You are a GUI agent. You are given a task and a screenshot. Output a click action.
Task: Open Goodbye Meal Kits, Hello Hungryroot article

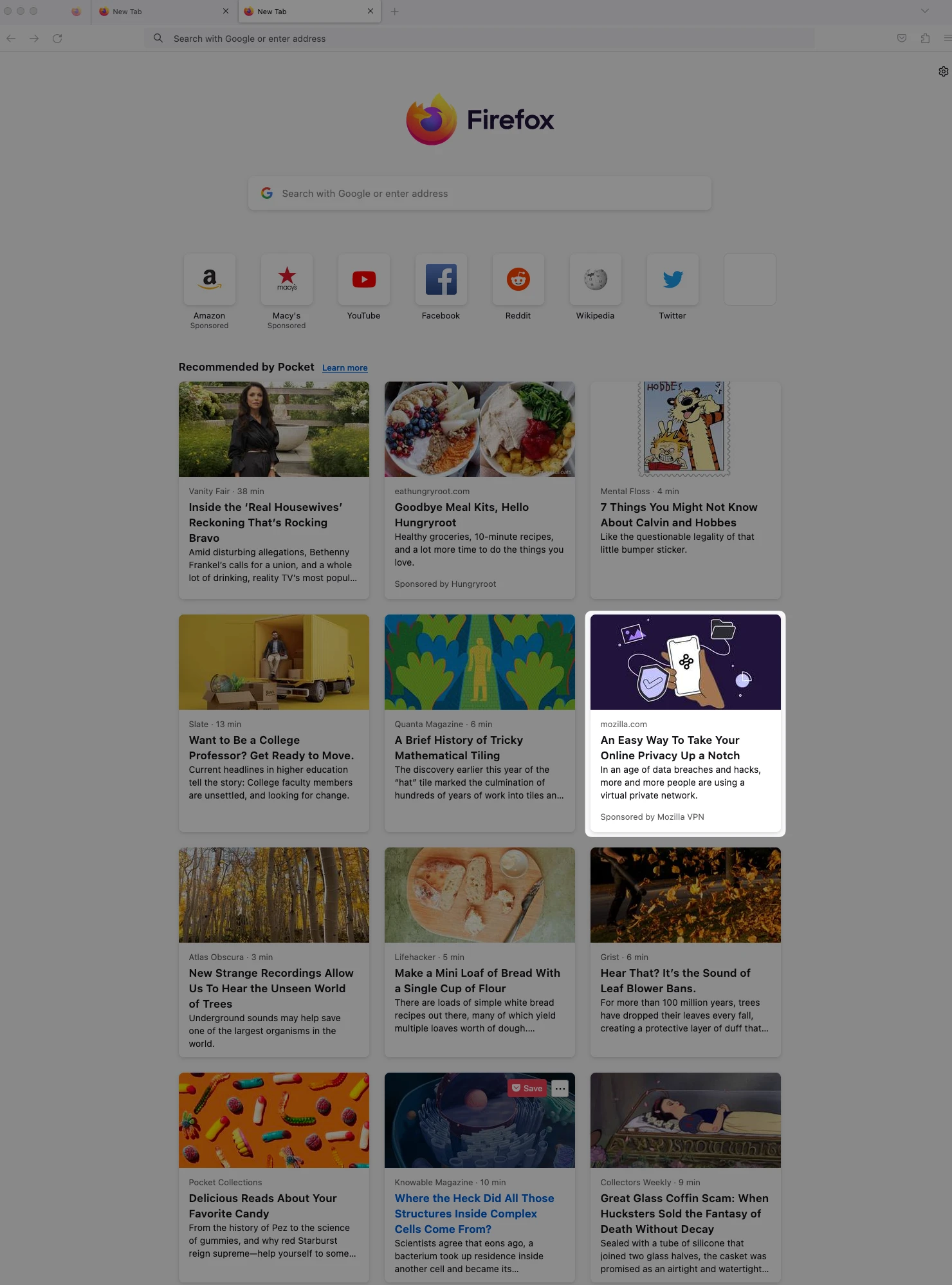coord(462,515)
